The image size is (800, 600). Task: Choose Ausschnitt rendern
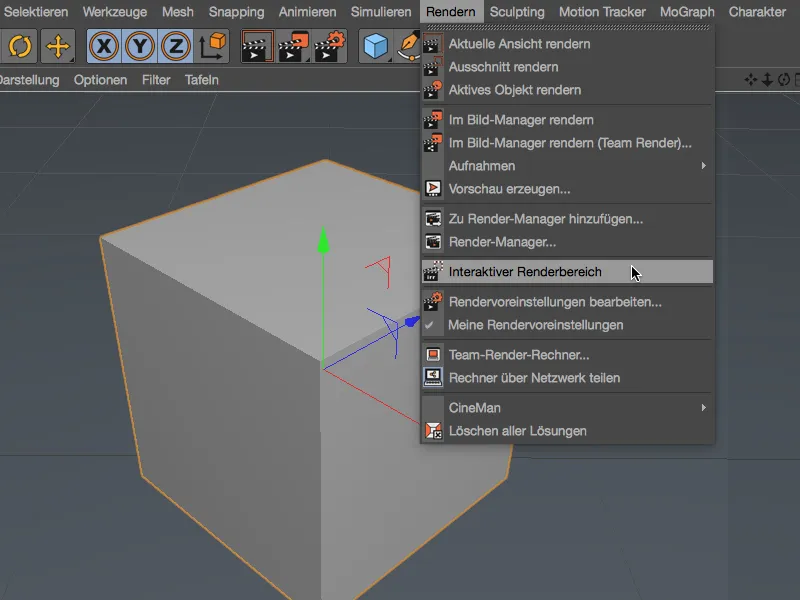(567, 67)
